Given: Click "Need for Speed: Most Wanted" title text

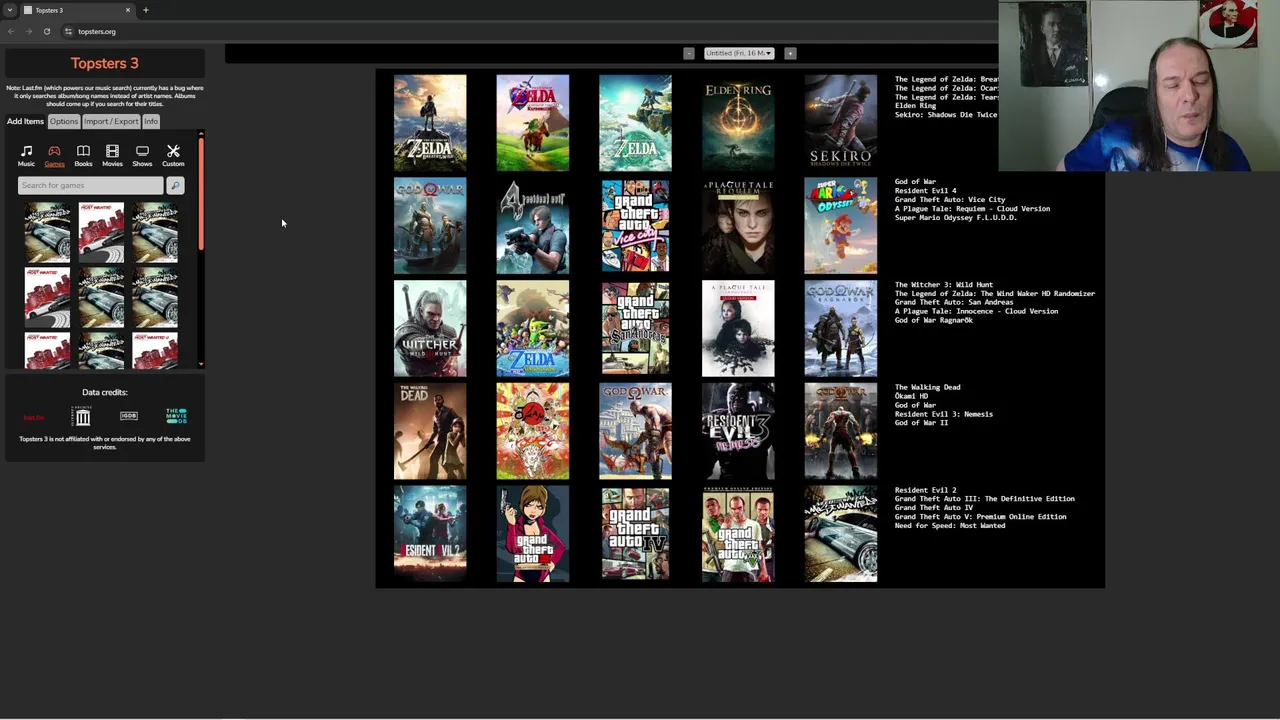Looking at the screenshot, I should click(950, 526).
